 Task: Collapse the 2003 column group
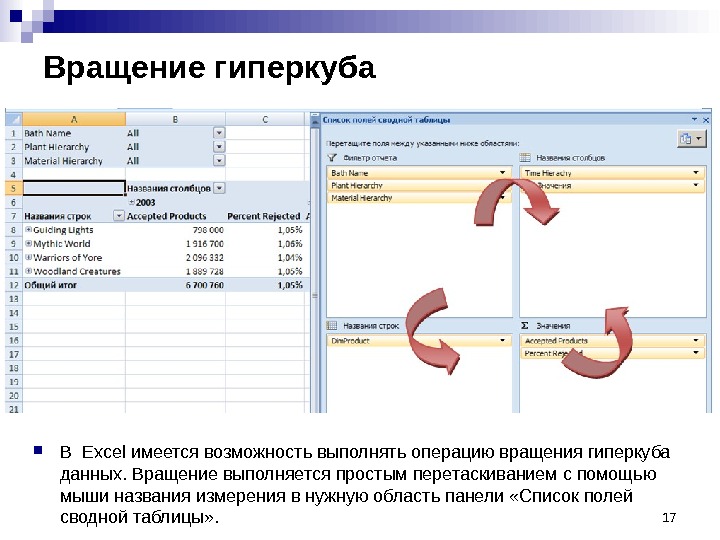point(132,202)
